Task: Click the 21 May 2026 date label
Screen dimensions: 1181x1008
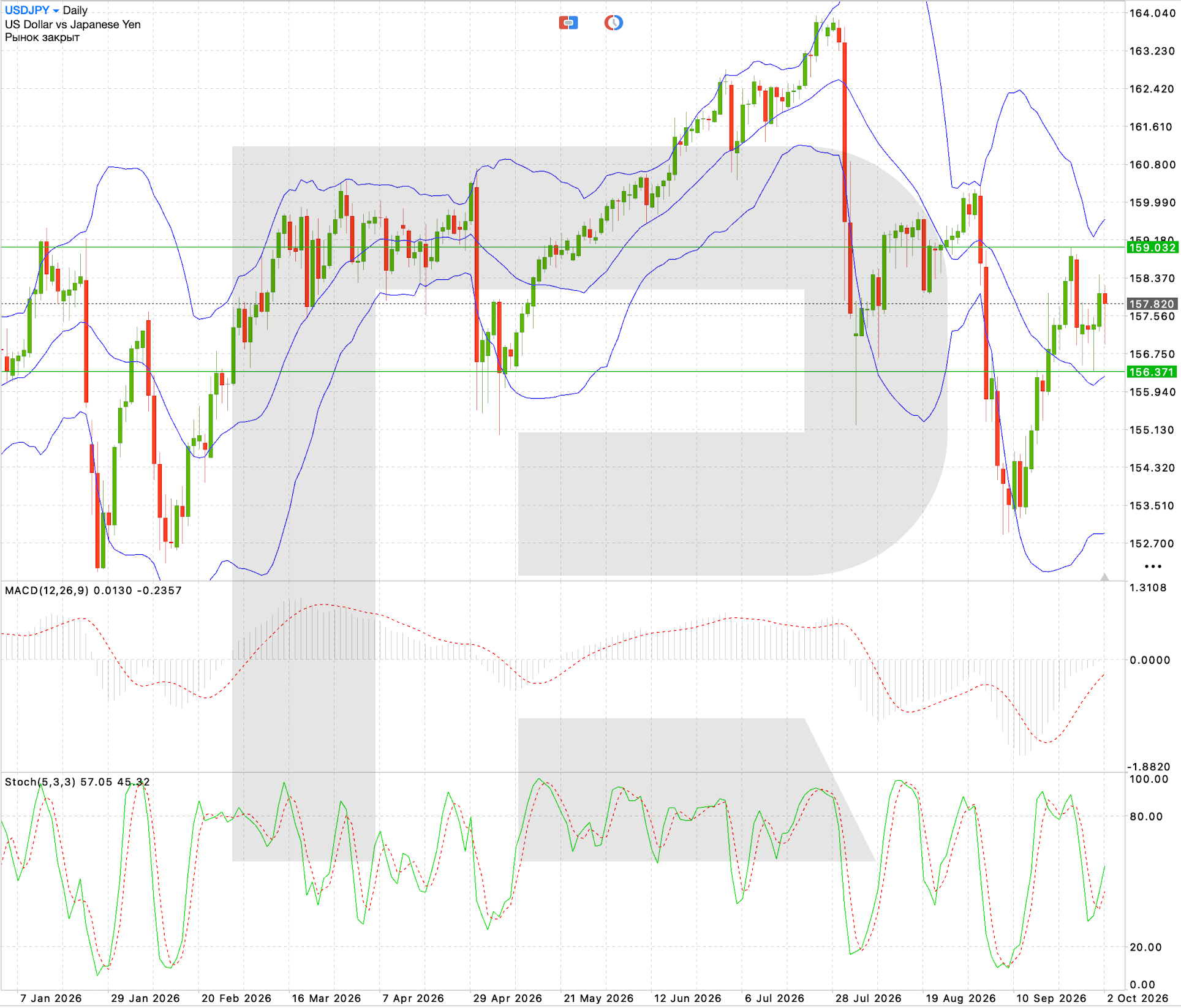Action: pos(598,998)
